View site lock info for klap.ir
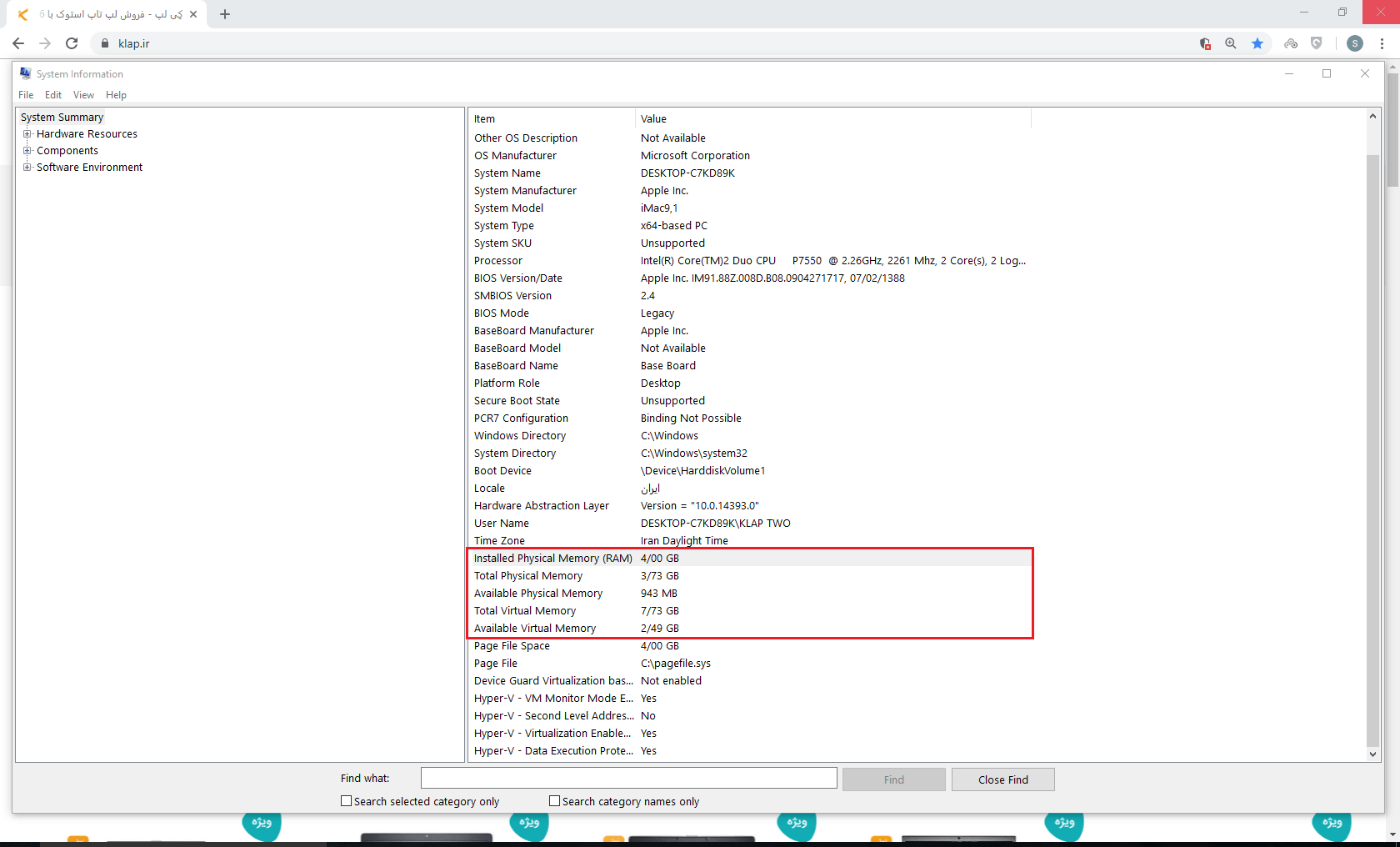 pos(104,43)
